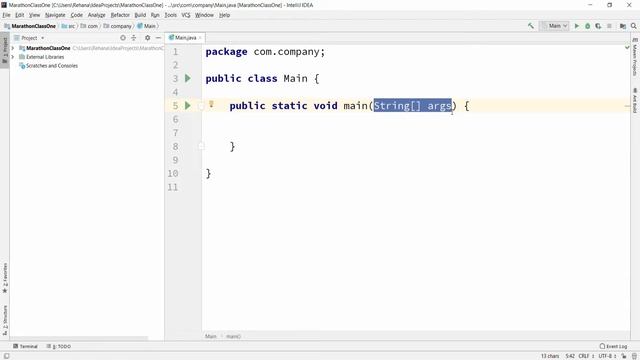Click the read-only lock icon in status bar
Image resolution: width=640 pixels, height=360 pixels.
pyautogui.click(x=624, y=356)
